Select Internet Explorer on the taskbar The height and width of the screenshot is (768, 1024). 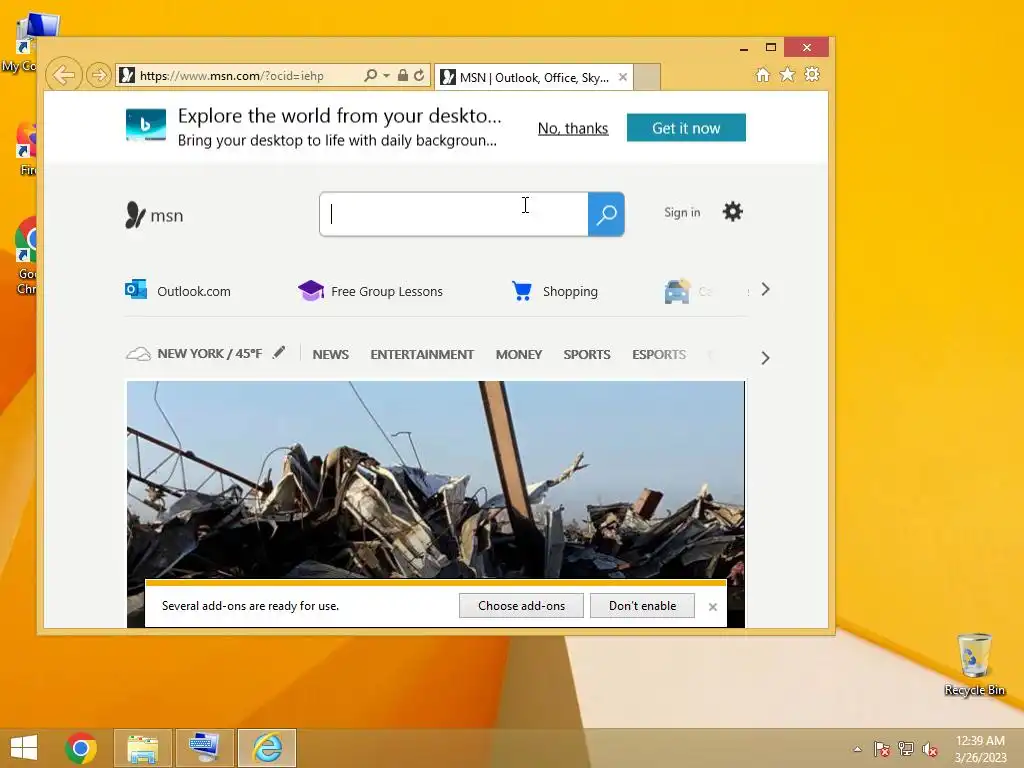coord(267,748)
